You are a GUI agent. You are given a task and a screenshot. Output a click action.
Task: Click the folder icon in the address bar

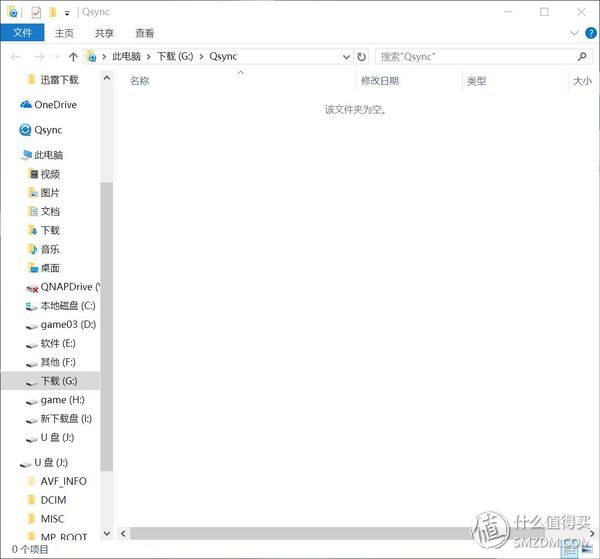(x=91, y=57)
